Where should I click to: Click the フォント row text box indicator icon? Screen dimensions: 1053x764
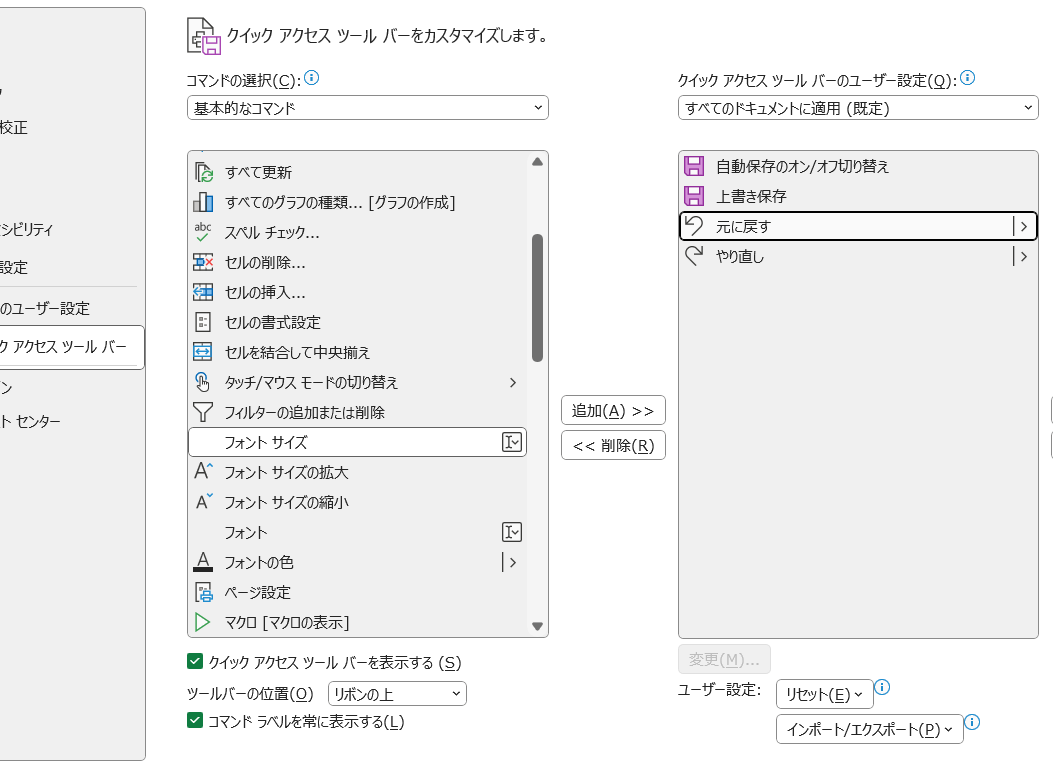pos(512,532)
